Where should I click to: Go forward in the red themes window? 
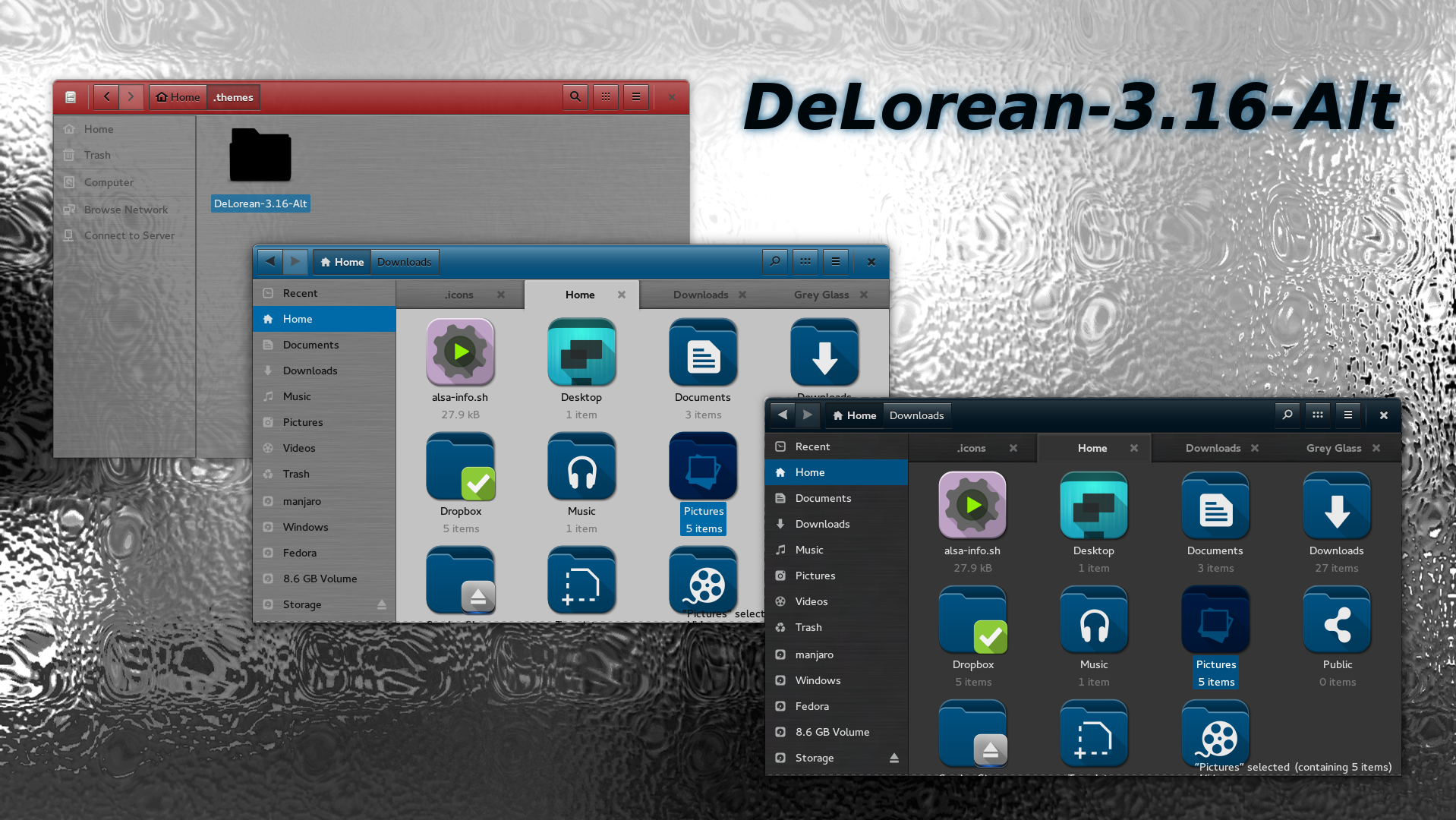pos(131,97)
